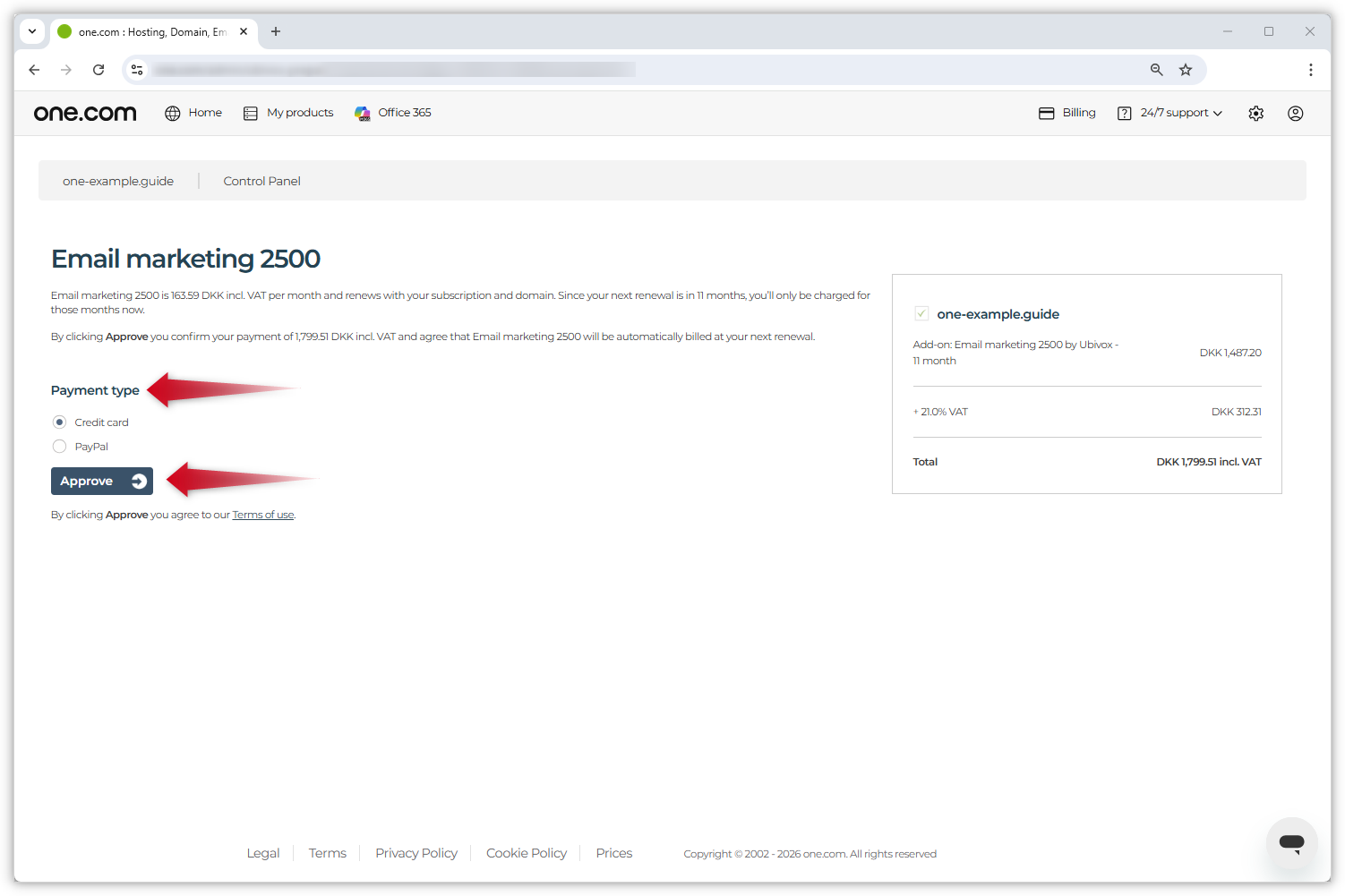
Task: Click the browser forward arrow
Action: pos(66,70)
